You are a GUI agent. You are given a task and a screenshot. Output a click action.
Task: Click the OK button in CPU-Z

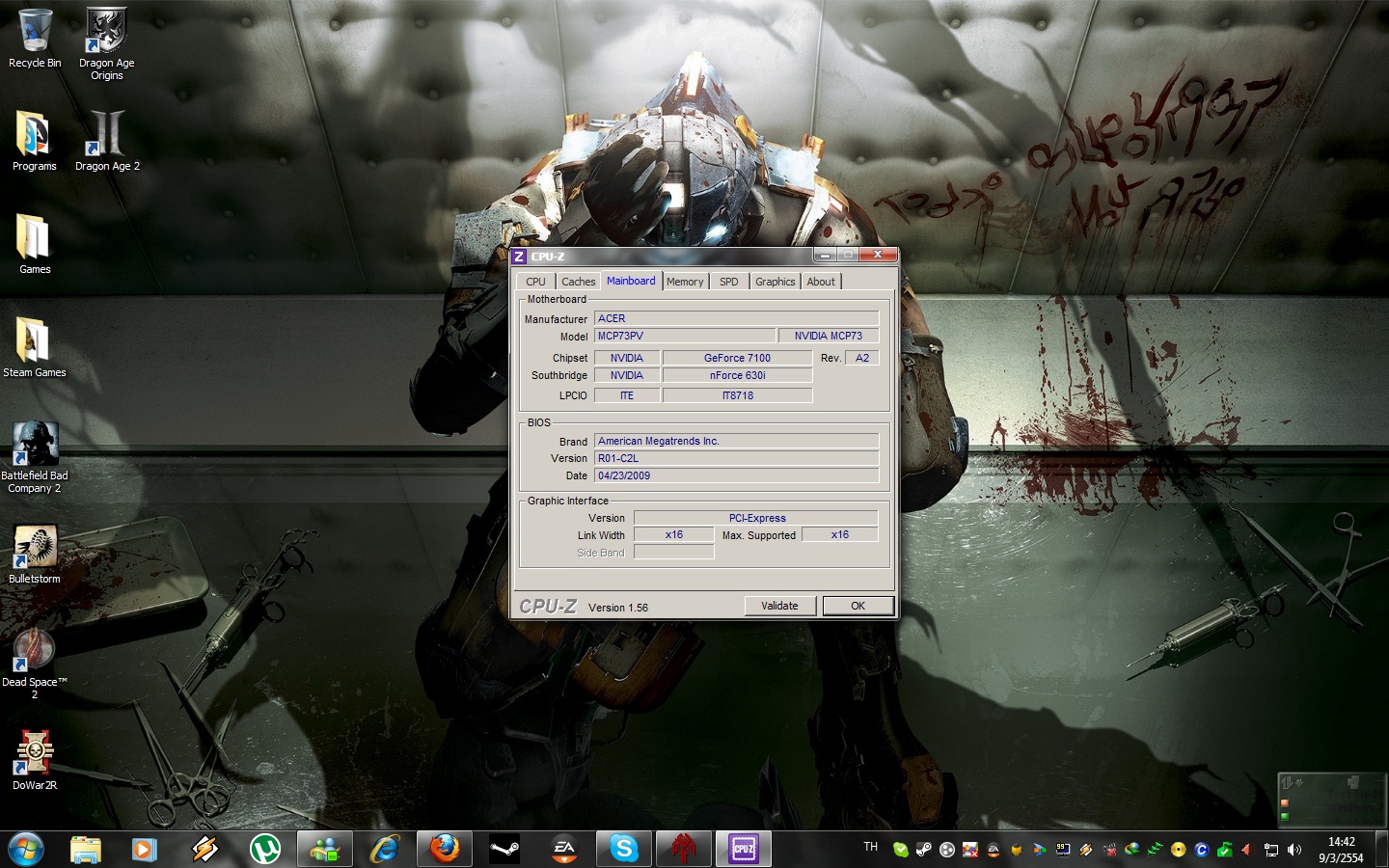[858, 606]
